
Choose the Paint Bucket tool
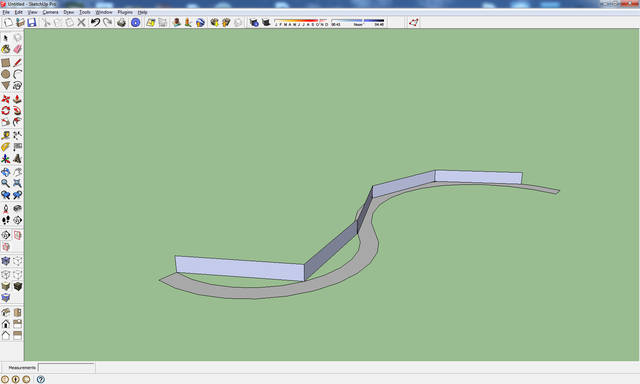pos(6,49)
